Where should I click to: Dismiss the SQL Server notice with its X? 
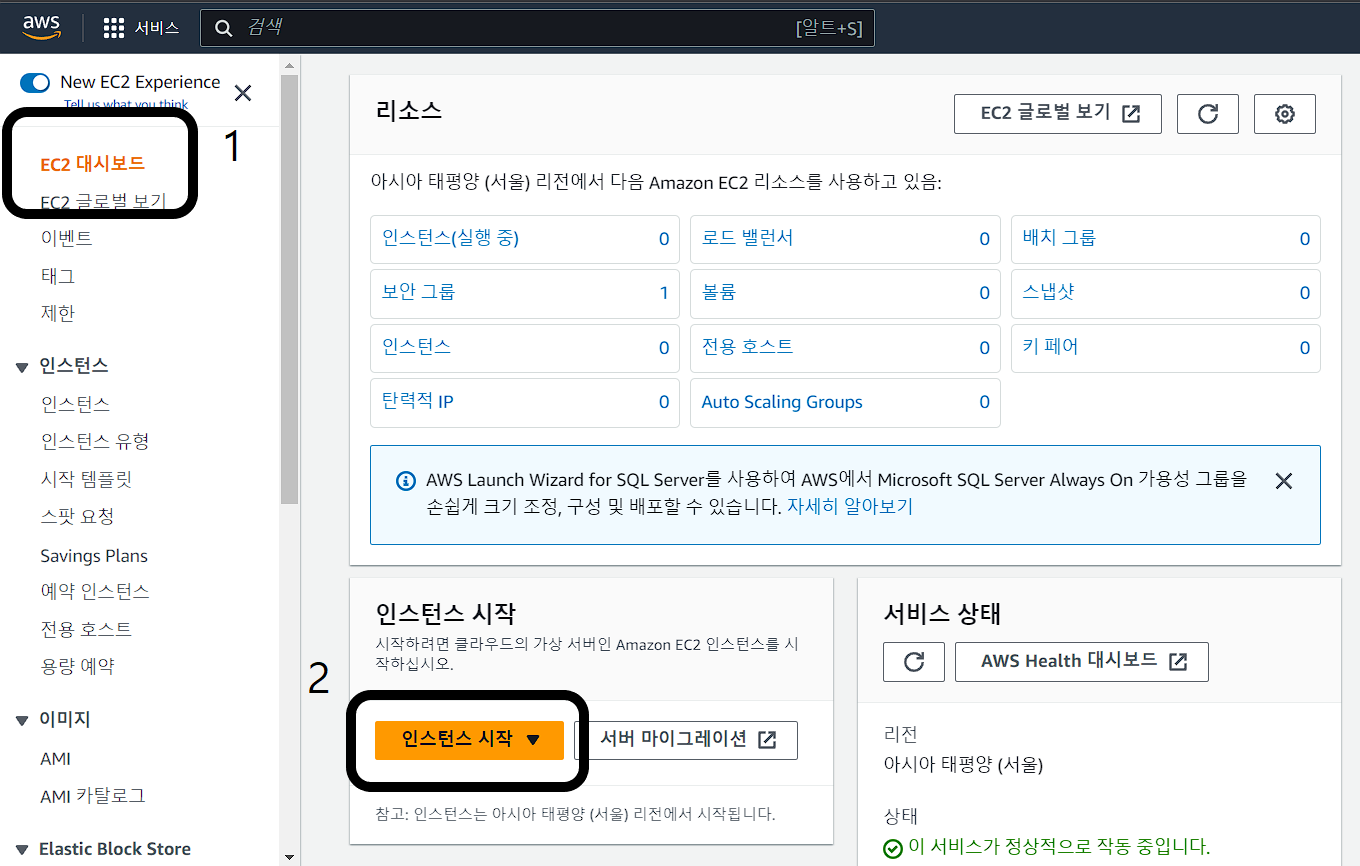1284,480
